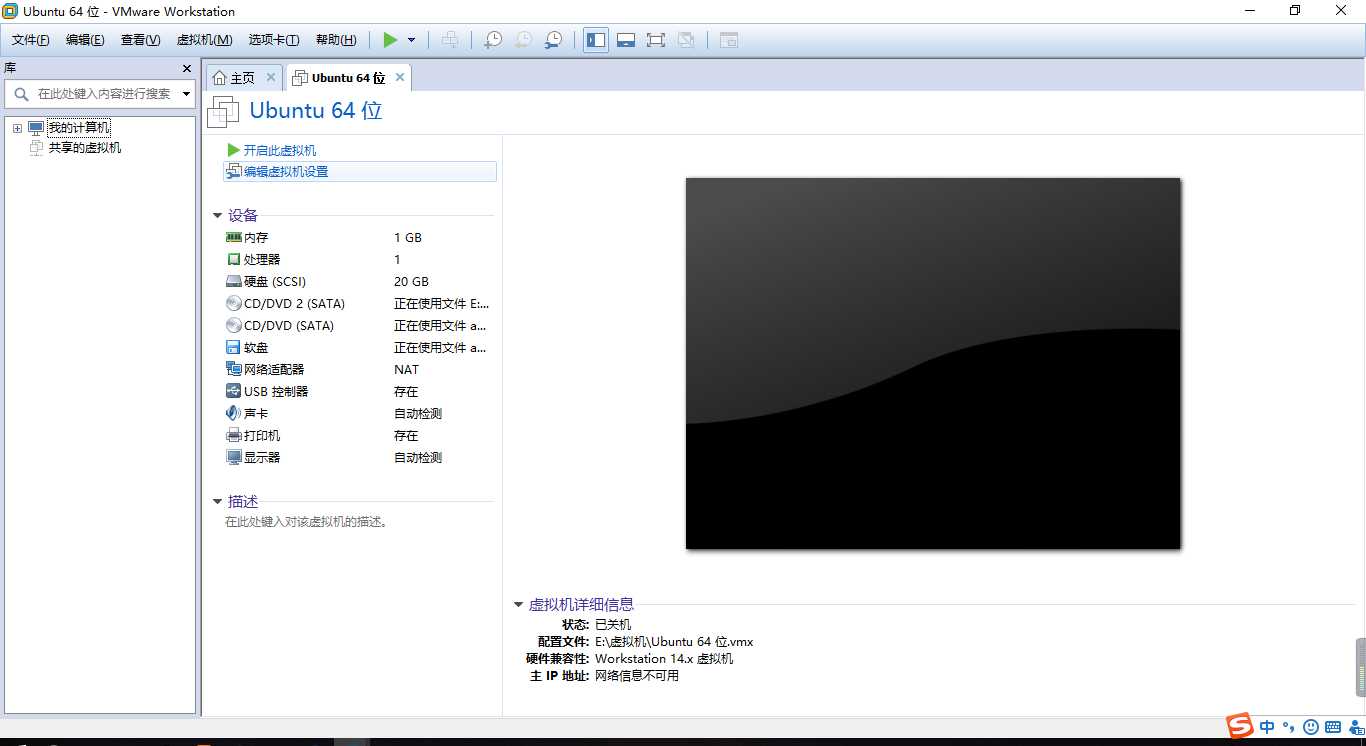The width and height of the screenshot is (1366, 746).
Task: Collapse the 虚拟机详细信息 section
Action: click(x=518, y=604)
